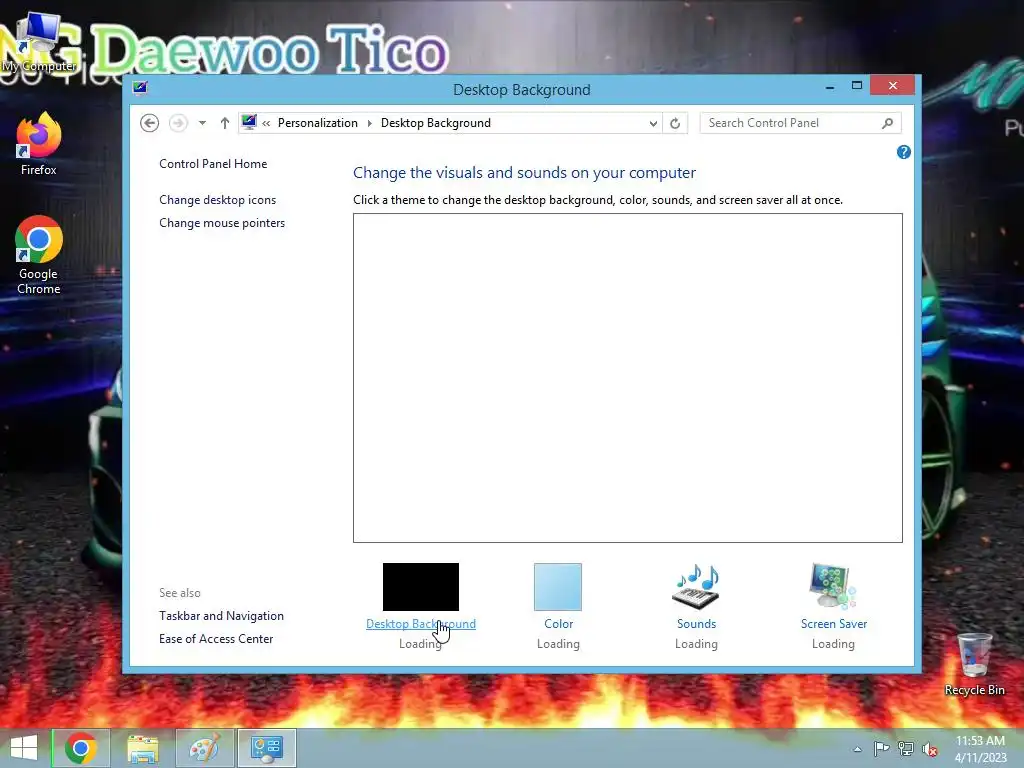1024x768 pixels.
Task: Click Desktop Background breadcrumb segment
Action: click(436, 123)
